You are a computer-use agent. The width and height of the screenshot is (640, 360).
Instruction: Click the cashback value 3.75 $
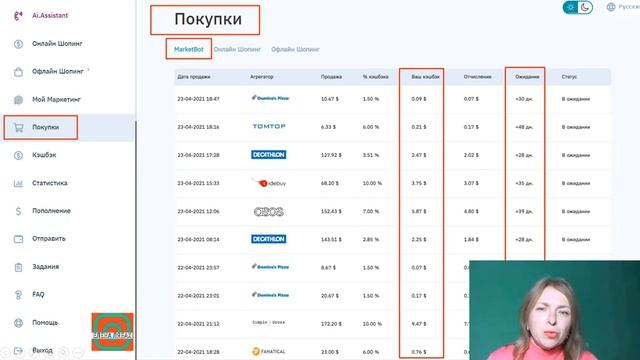pyautogui.click(x=419, y=183)
